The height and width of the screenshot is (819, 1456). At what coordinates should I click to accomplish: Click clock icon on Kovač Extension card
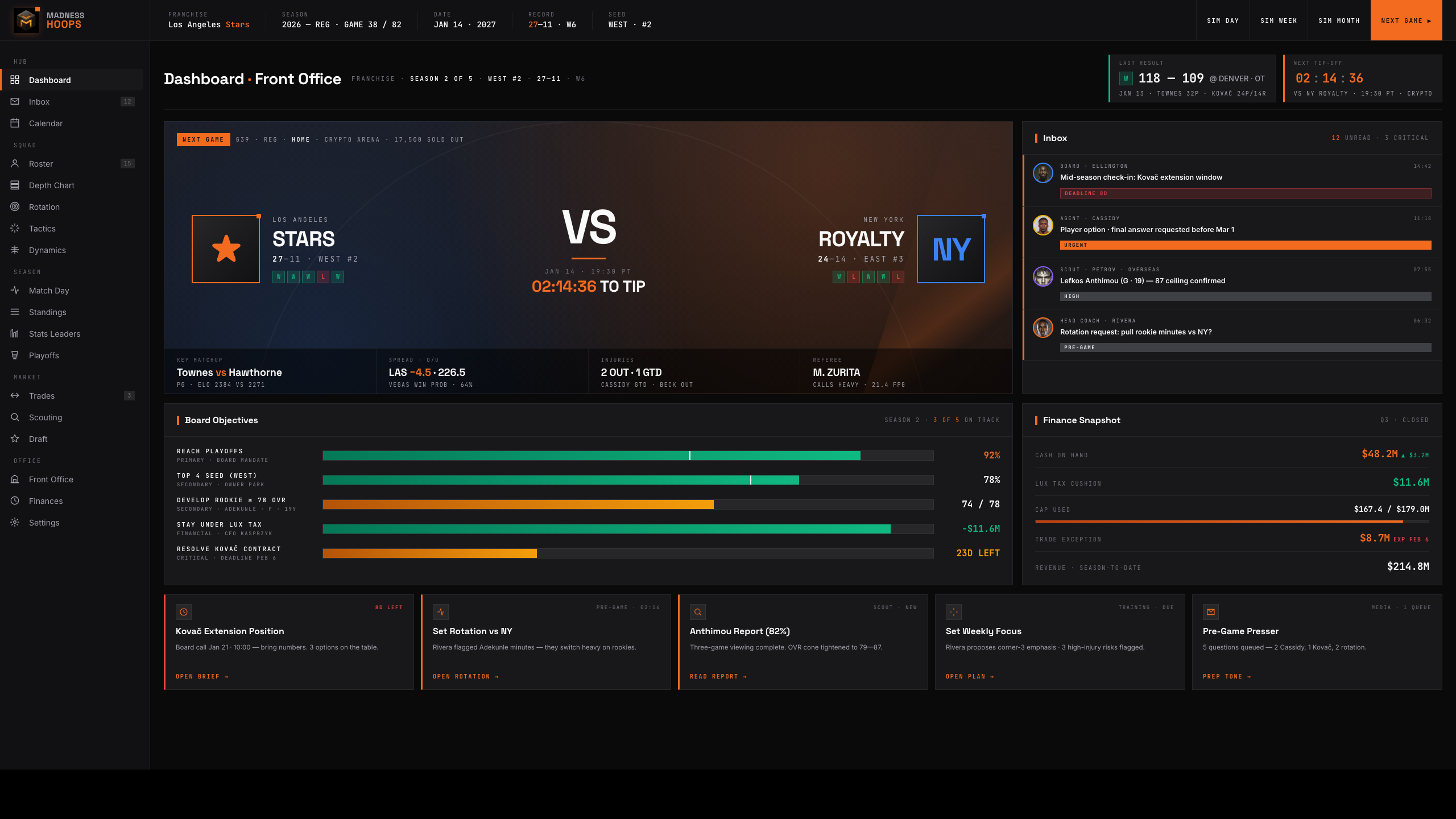pyautogui.click(x=184, y=612)
